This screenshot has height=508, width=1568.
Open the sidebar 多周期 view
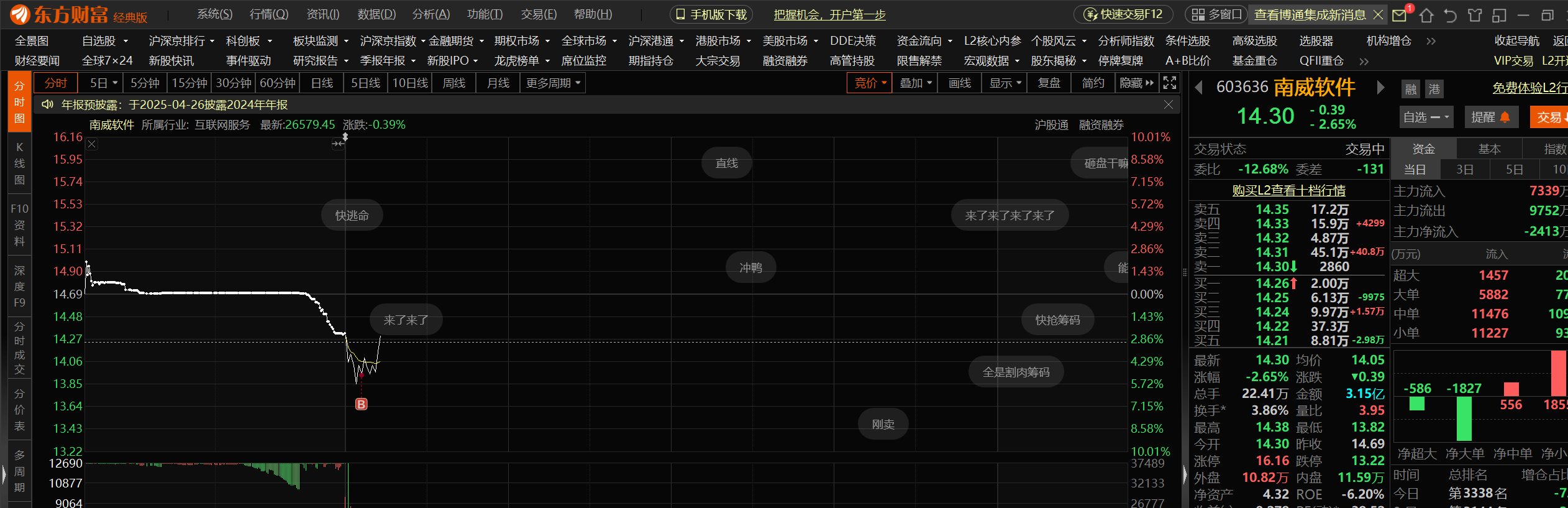pyautogui.click(x=19, y=471)
